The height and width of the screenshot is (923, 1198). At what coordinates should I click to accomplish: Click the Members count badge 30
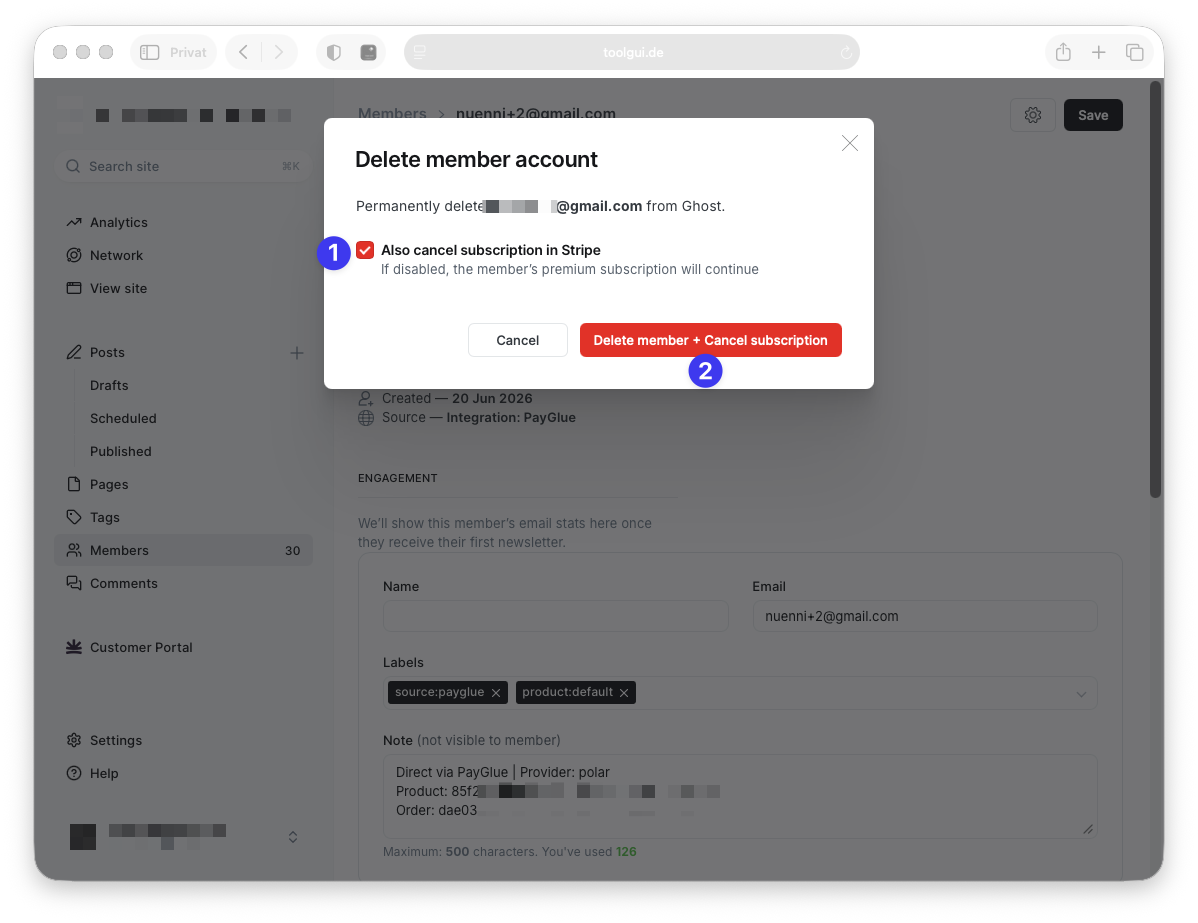[x=293, y=550]
